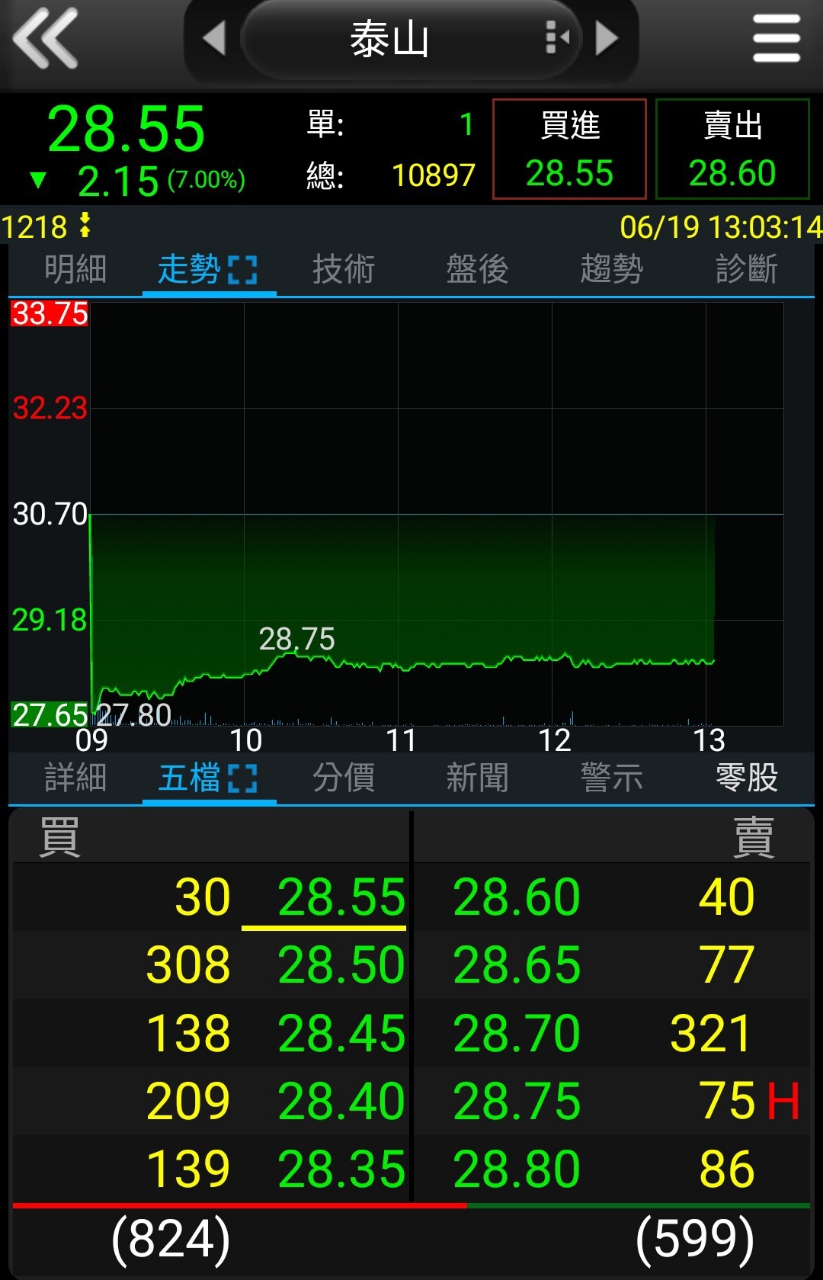Open the 分價 tab
This screenshot has width=823, height=1280.
click(344, 778)
